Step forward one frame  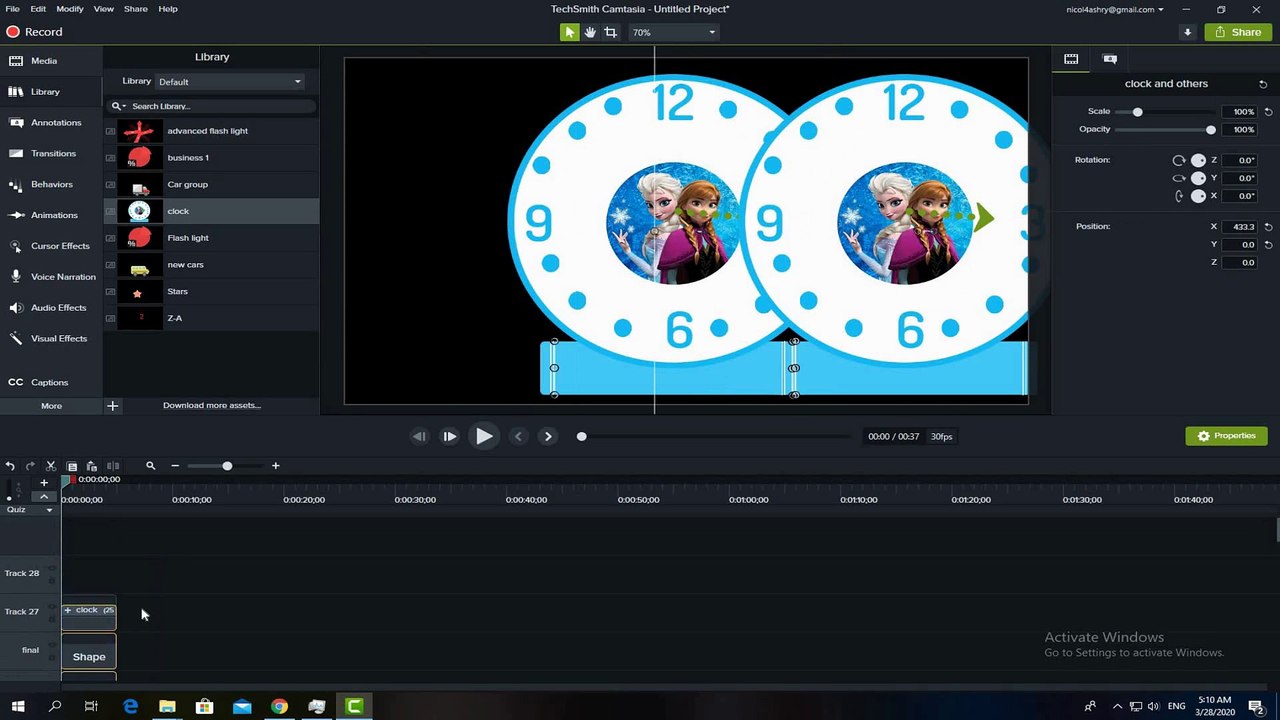coord(449,436)
